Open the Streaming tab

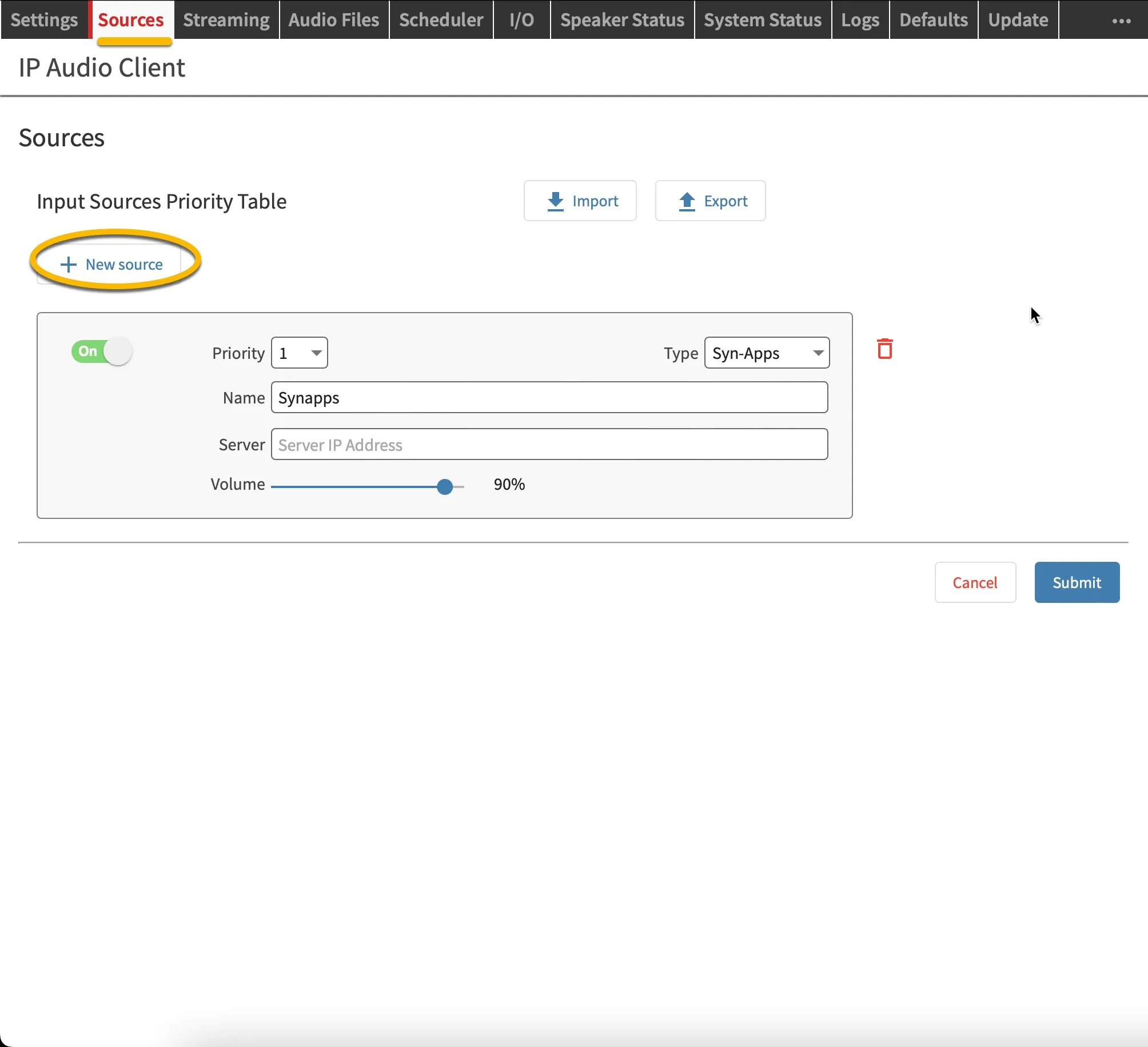coord(226,19)
